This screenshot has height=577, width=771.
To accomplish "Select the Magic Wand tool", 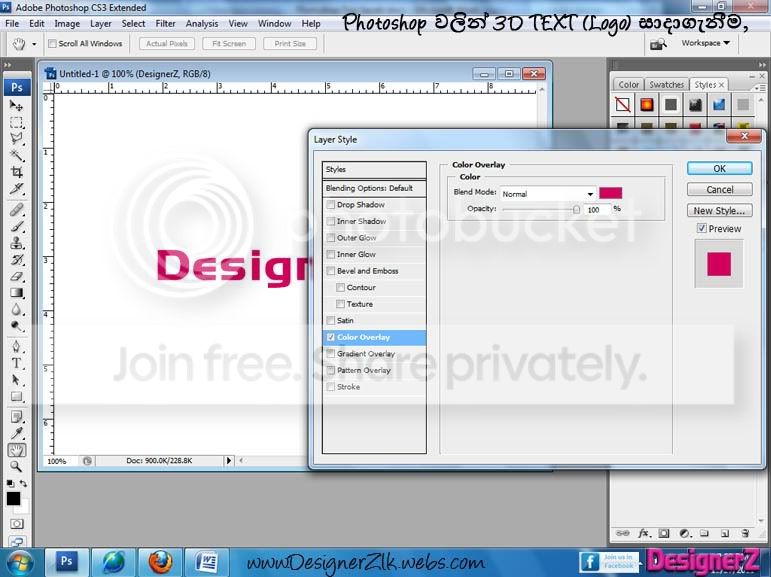I will (16, 155).
